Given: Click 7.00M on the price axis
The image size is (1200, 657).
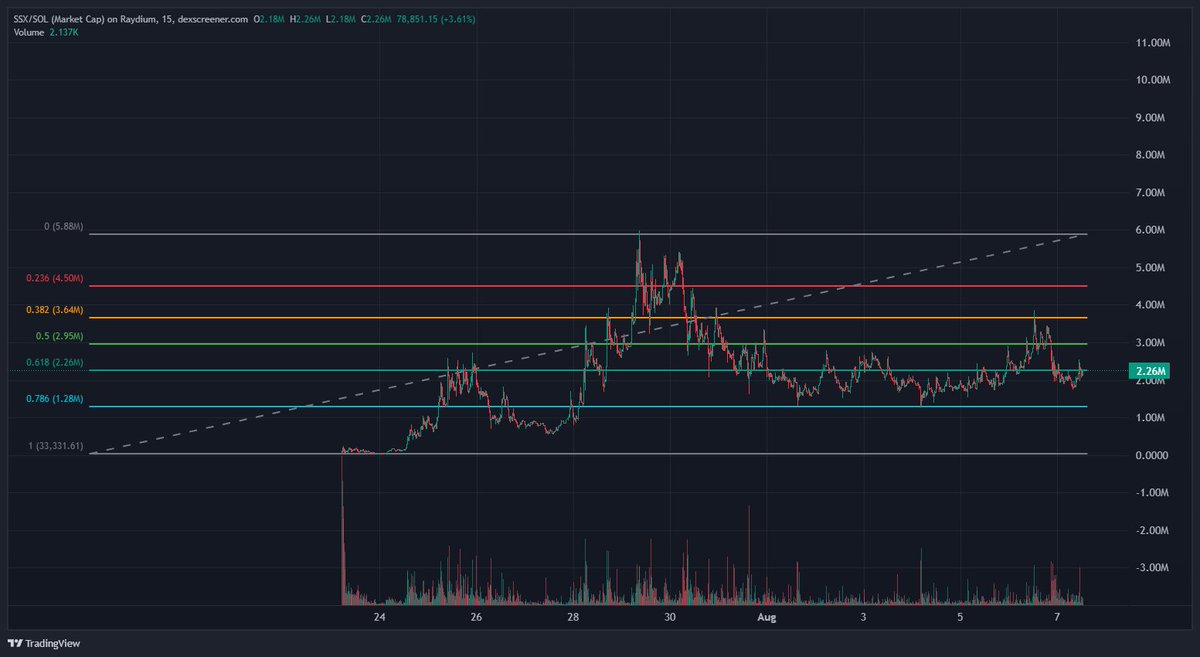Looking at the screenshot, I should tap(1149, 193).
